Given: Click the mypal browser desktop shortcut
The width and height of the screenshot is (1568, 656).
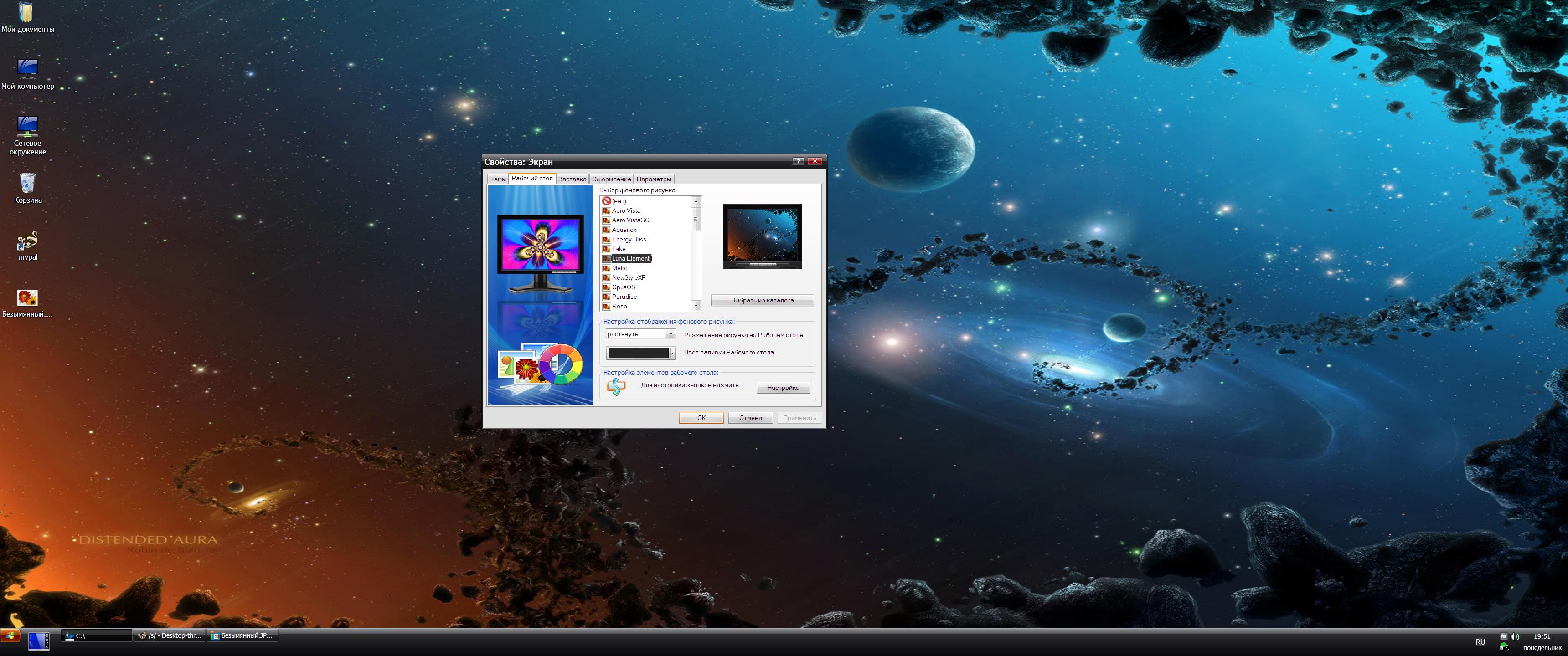Looking at the screenshot, I should (27, 241).
